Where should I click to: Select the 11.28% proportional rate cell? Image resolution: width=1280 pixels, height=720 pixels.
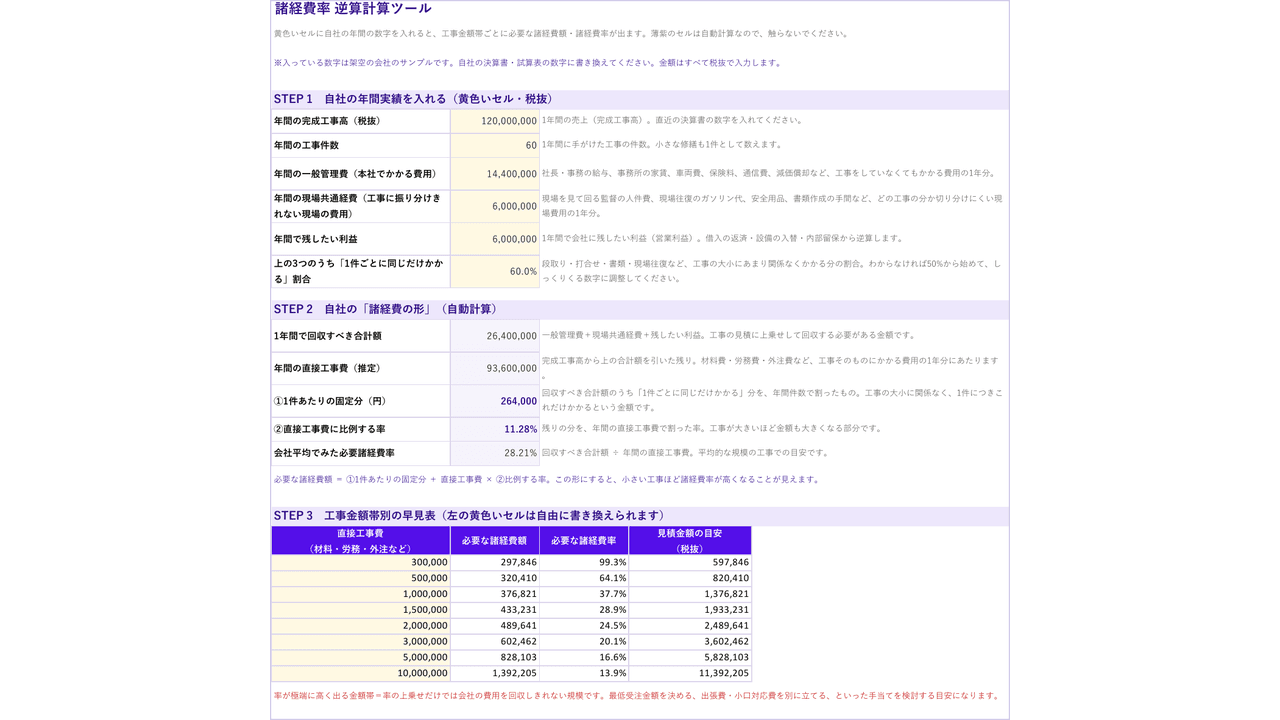[x=495, y=429]
